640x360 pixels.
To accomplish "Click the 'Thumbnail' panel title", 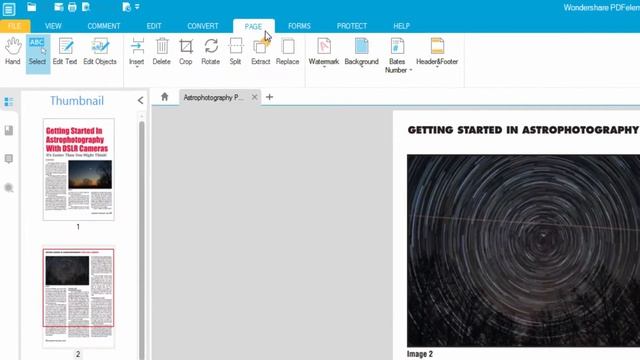I will (77, 101).
